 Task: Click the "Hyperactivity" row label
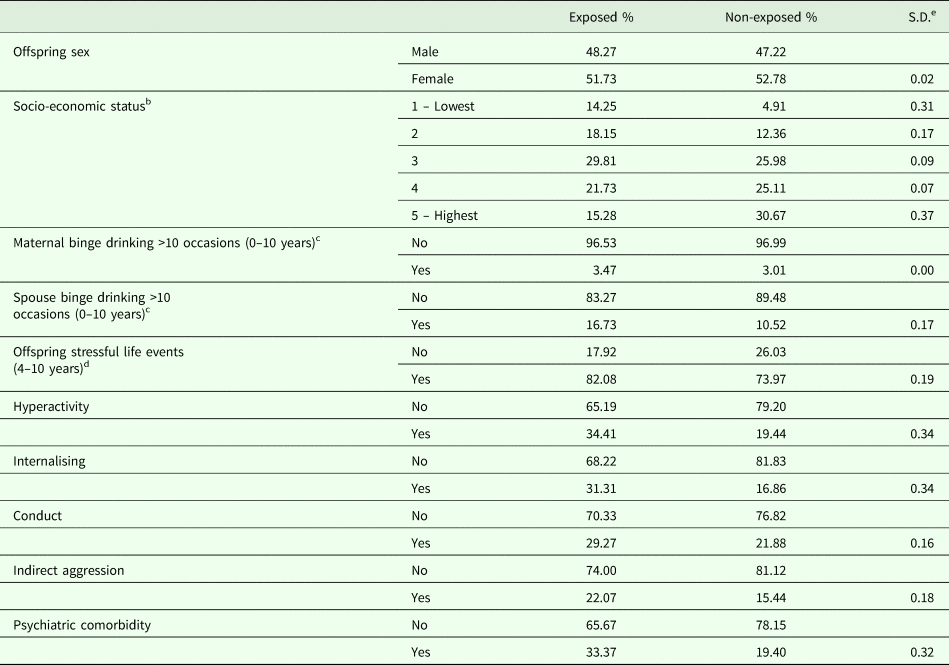(50, 408)
